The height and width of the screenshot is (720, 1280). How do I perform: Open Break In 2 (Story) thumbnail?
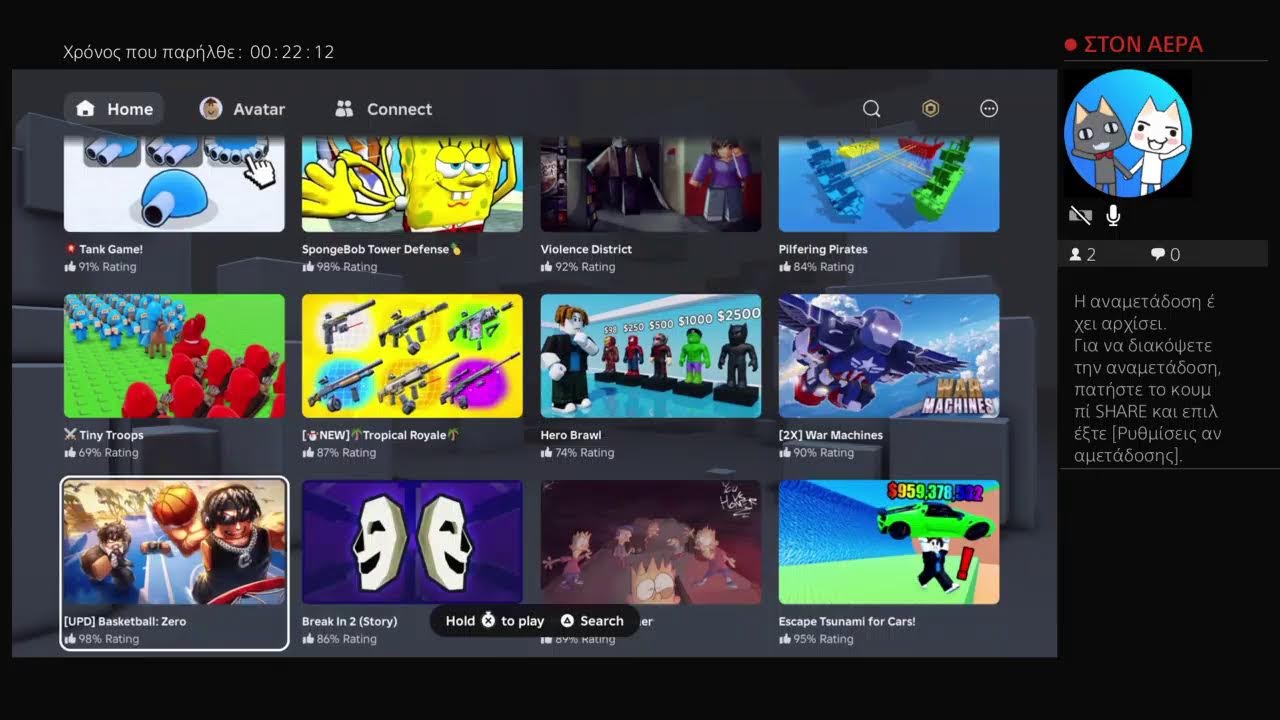(412, 542)
